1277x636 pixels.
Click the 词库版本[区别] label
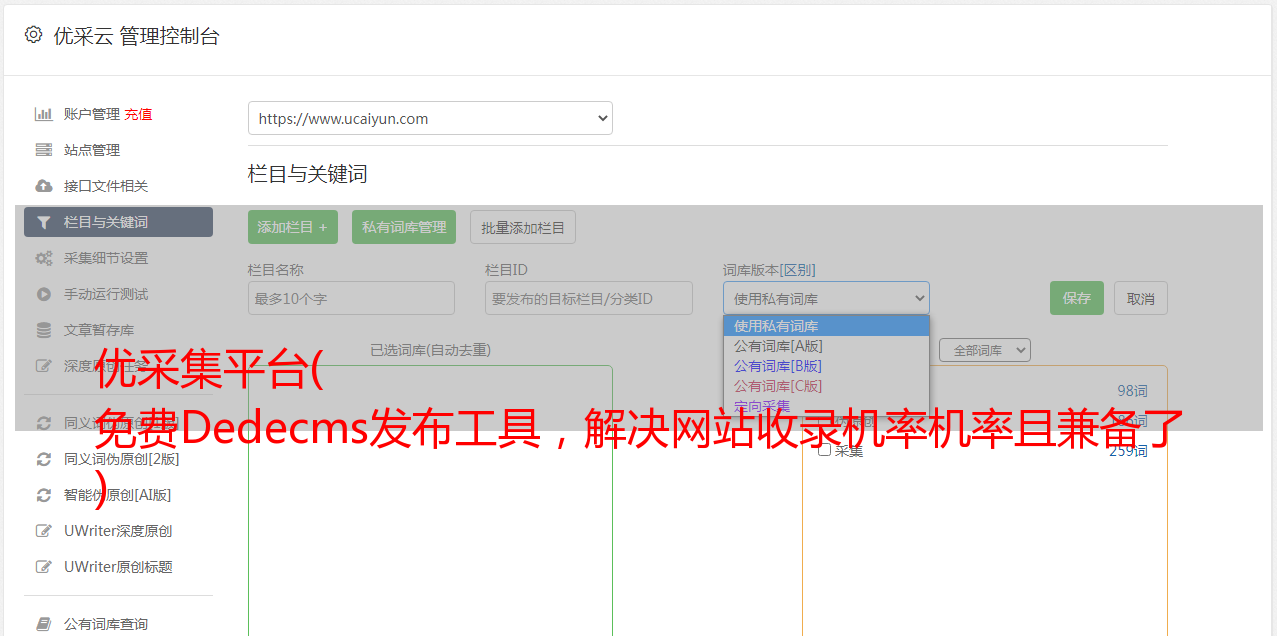point(769,270)
